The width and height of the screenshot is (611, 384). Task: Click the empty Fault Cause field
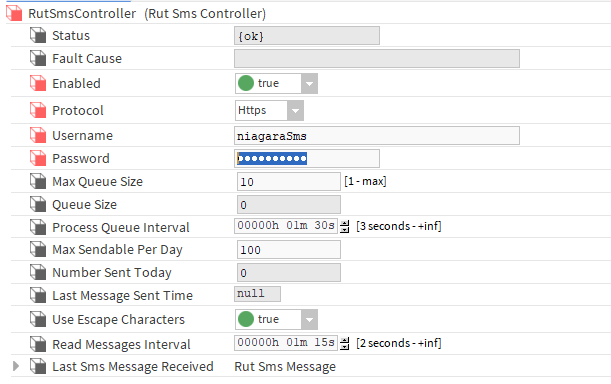(377, 58)
